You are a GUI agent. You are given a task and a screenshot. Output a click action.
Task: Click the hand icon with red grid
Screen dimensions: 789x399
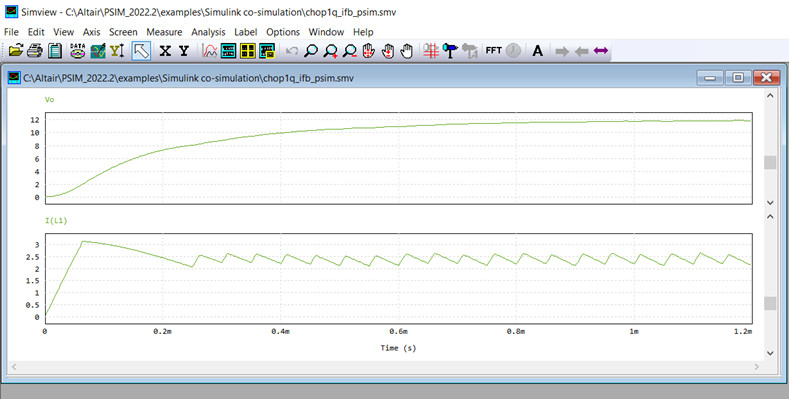click(x=369, y=51)
